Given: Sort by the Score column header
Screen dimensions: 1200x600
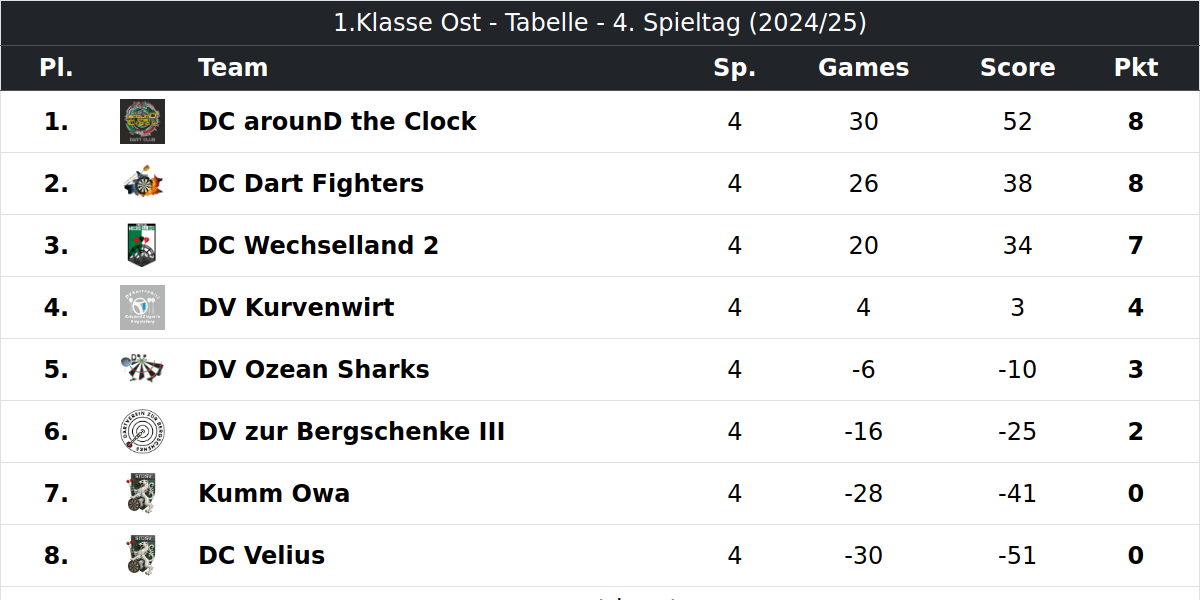Looking at the screenshot, I should pyautogui.click(x=1017, y=68).
